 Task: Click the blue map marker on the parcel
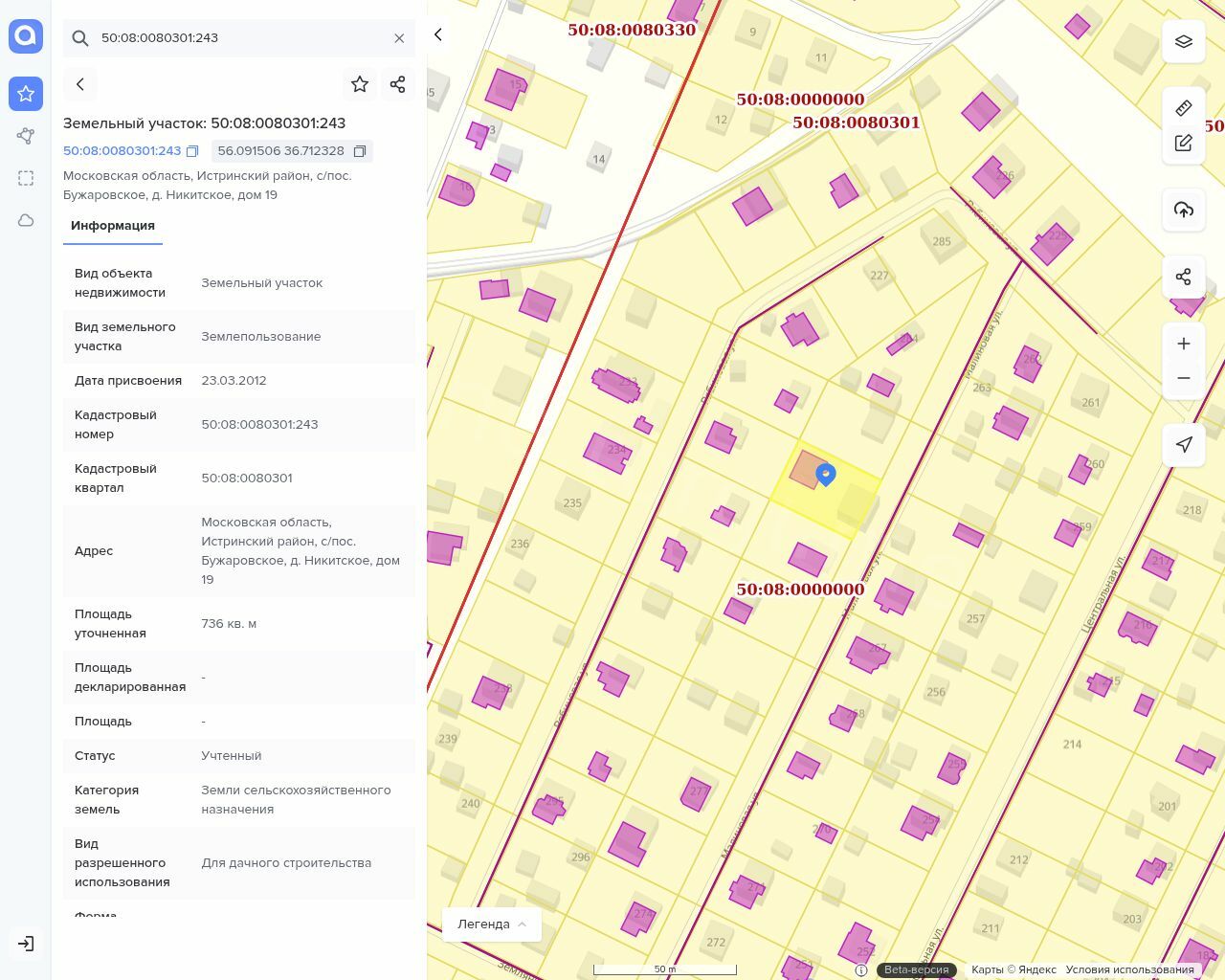point(825,475)
